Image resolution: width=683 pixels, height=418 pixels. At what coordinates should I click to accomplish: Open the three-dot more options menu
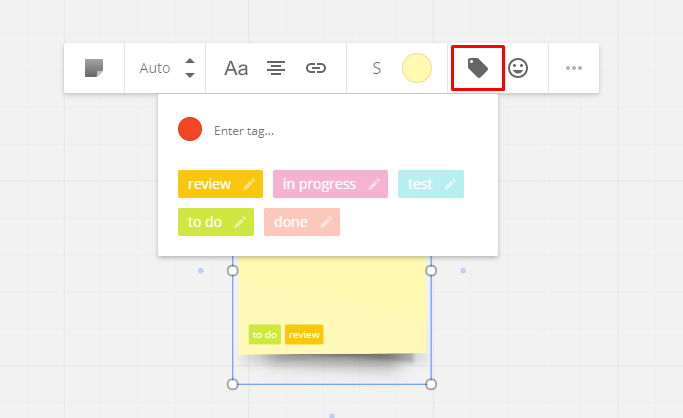tap(573, 68)
